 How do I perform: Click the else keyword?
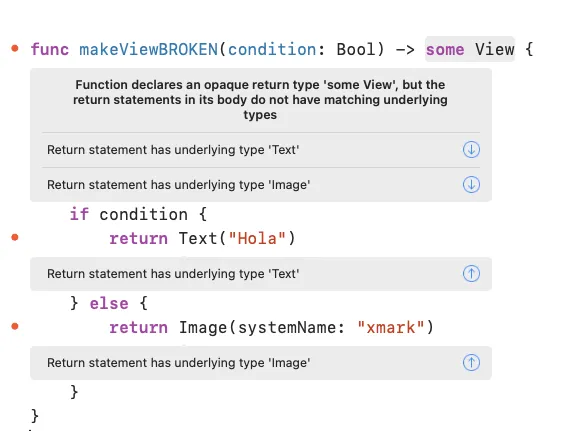[109, 304]
